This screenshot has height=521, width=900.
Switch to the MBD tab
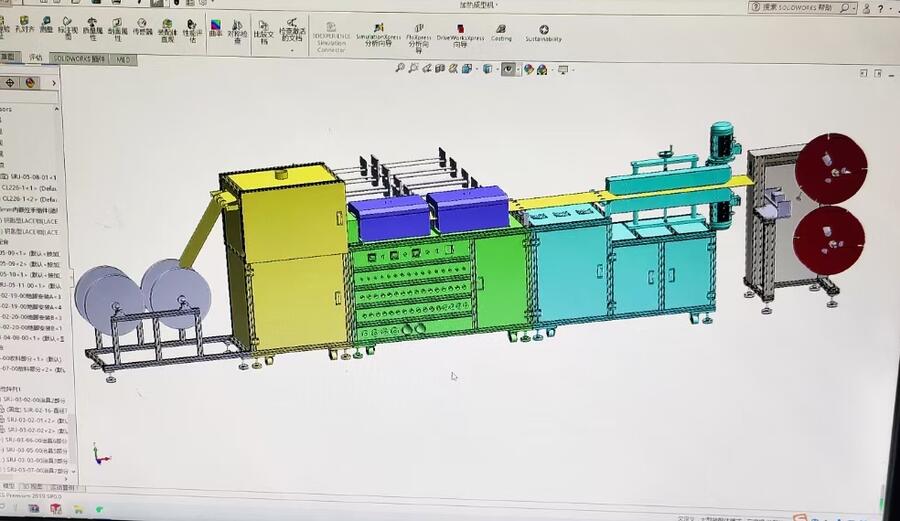pyautogui.click(x=123, y=59)
